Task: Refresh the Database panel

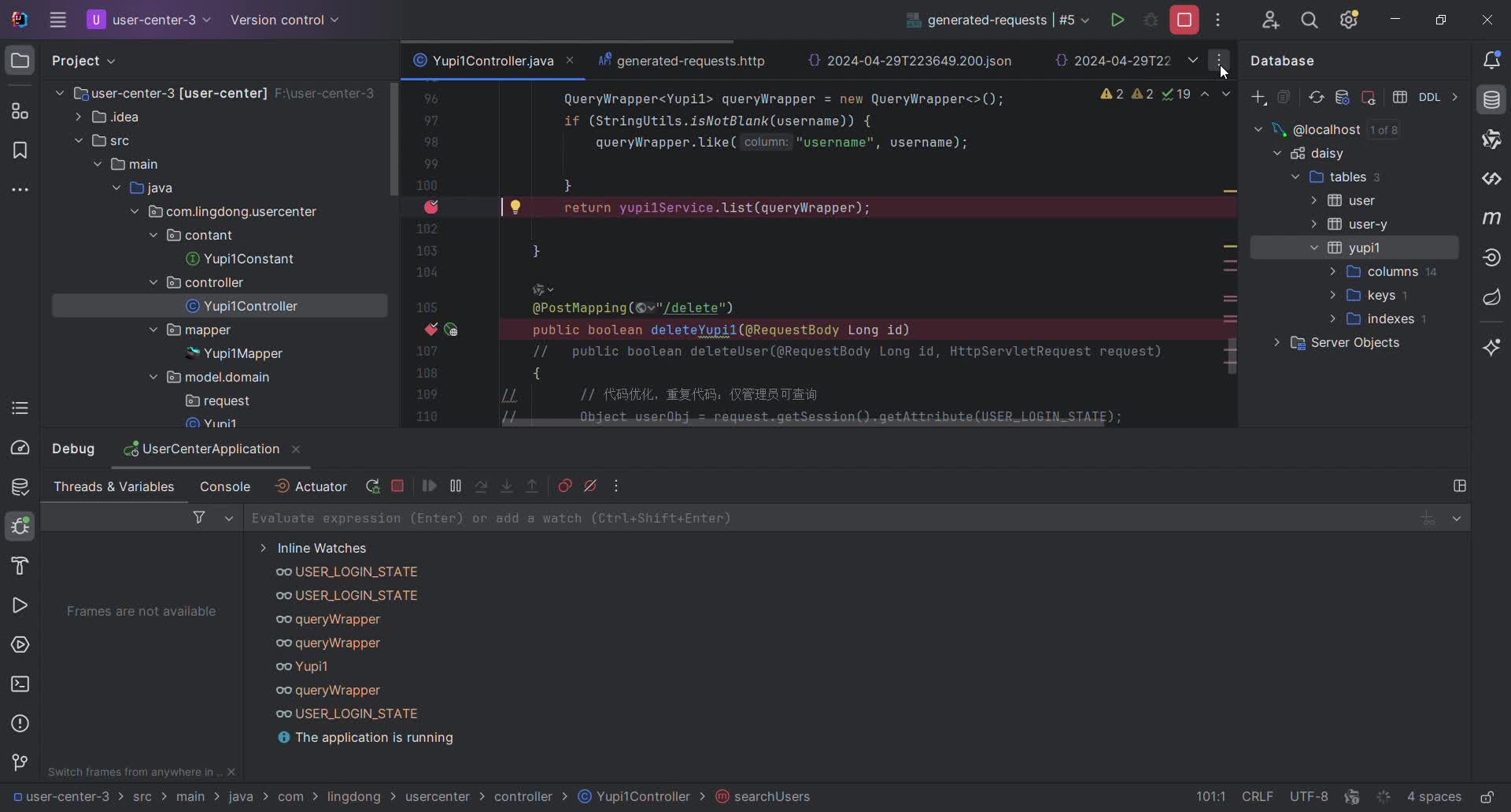Action: coord(1316,98)
